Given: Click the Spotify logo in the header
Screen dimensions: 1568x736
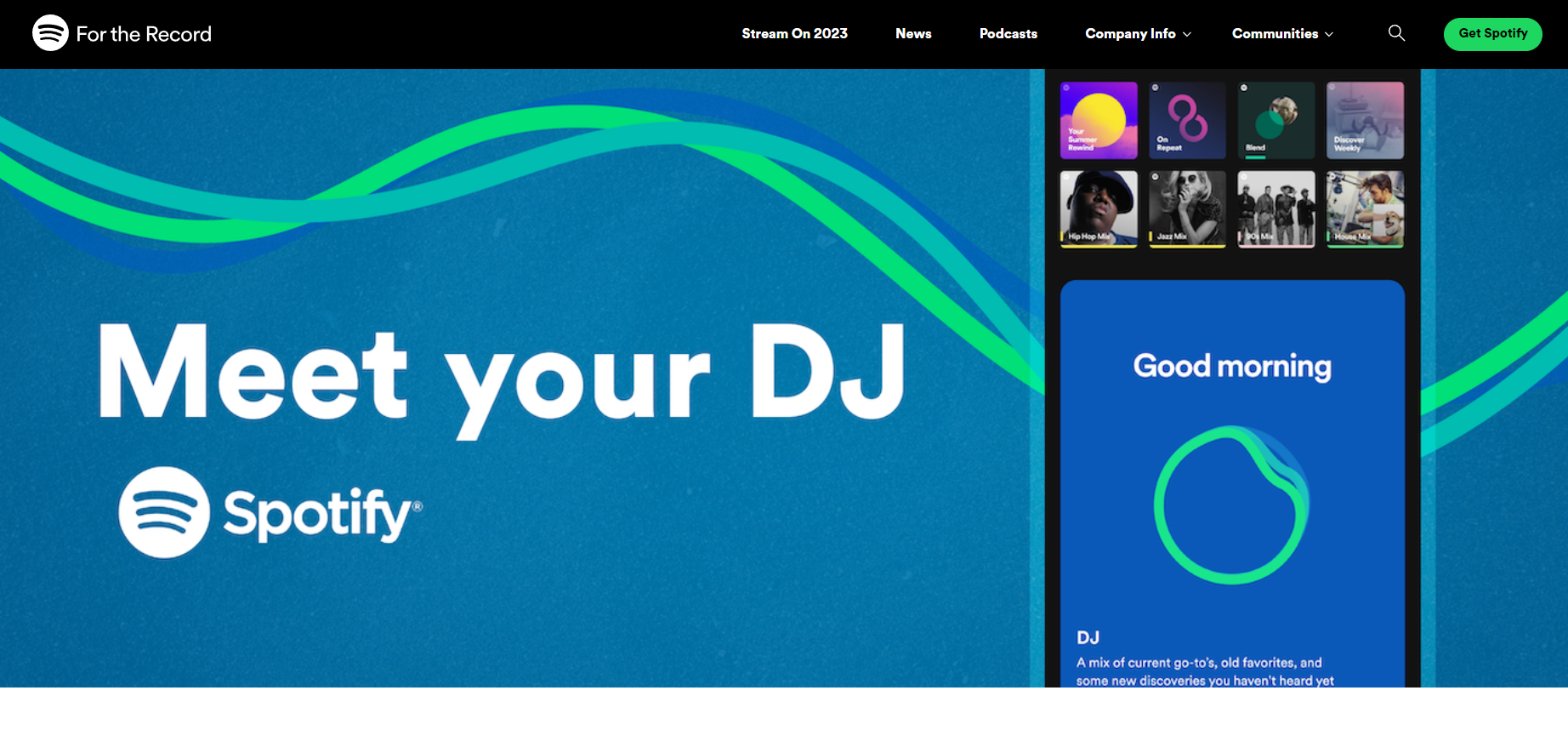Looking at the screenshot, I should pyautogui.click(x=50, y=33).
